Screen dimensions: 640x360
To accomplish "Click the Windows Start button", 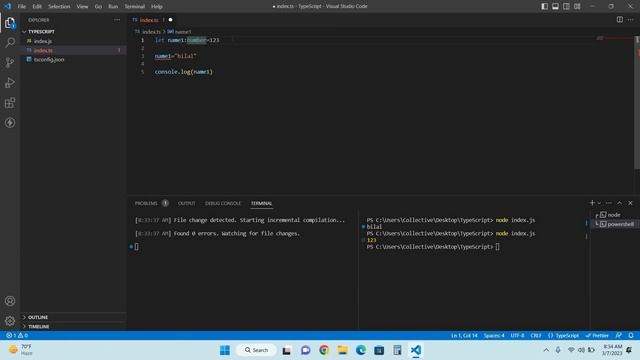I will pyautogui.click(x=225, y=350).
